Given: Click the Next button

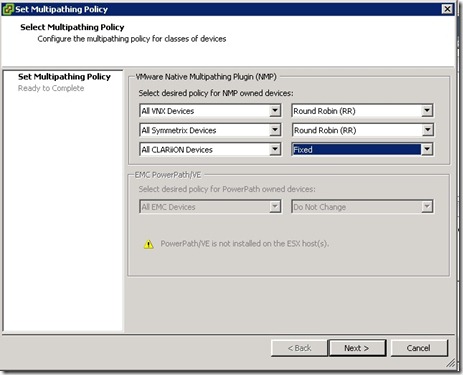Looking at the screenshot, I should [357, 348].
